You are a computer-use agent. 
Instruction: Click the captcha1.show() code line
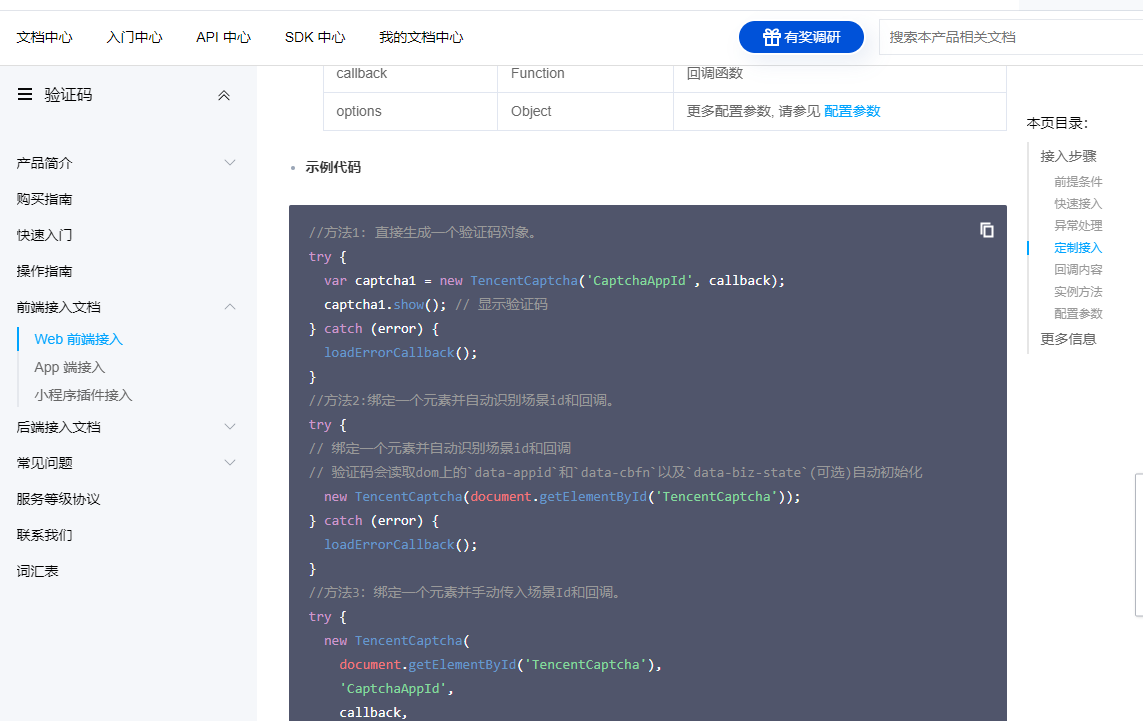tap(435, 304)
